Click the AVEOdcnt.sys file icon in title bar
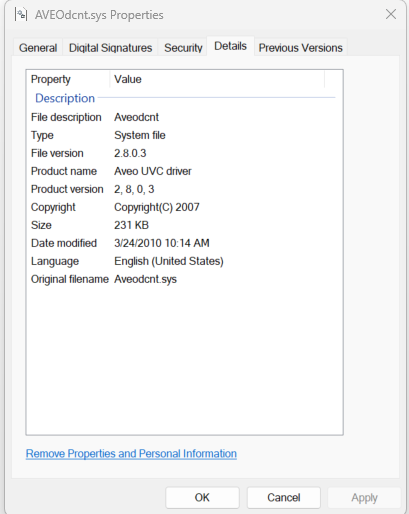Image resolution: width=409 pixels, height=514 pixels. click(x=21, y=15)
